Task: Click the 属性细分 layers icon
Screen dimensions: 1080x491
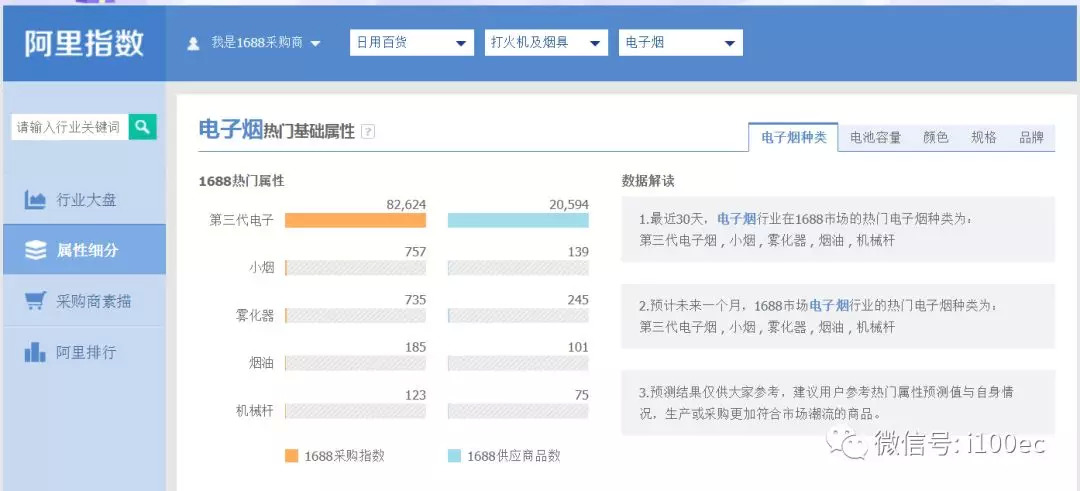Action: [x=35, y=250]
